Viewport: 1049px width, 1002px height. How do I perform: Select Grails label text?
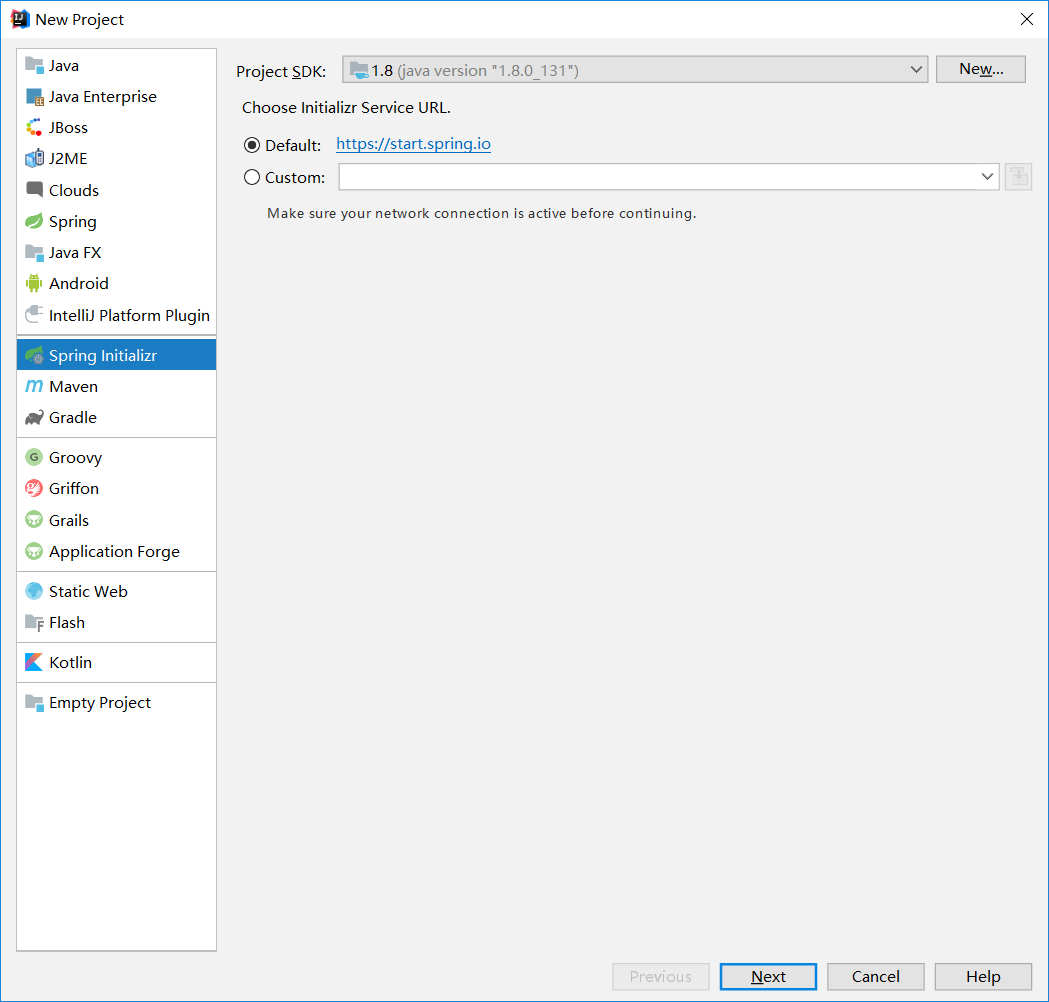[69, 520]
